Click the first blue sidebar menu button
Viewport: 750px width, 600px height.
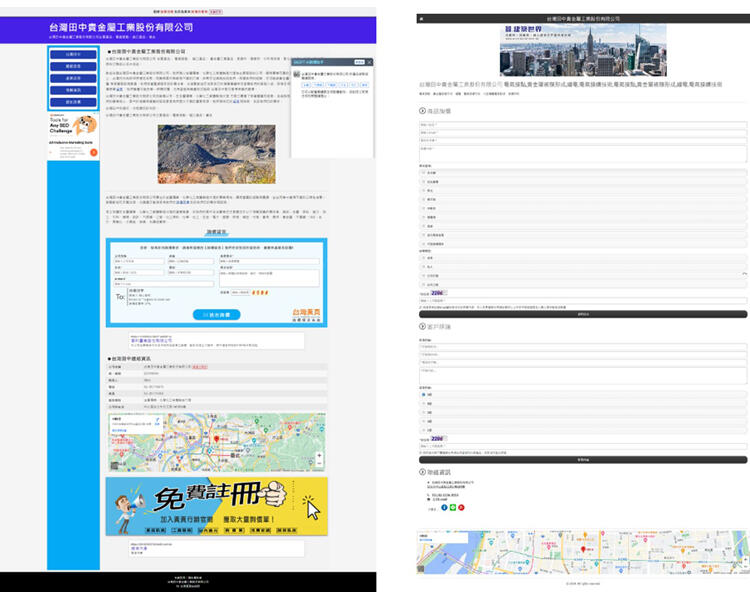point(73,54)
